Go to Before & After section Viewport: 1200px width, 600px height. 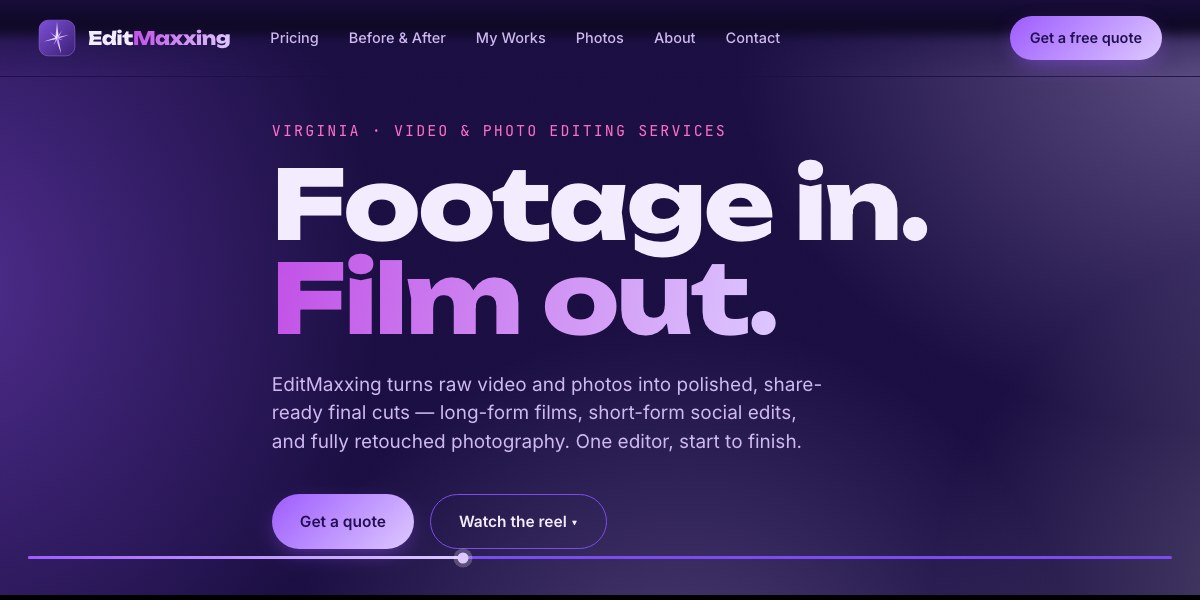pos(397,38)
